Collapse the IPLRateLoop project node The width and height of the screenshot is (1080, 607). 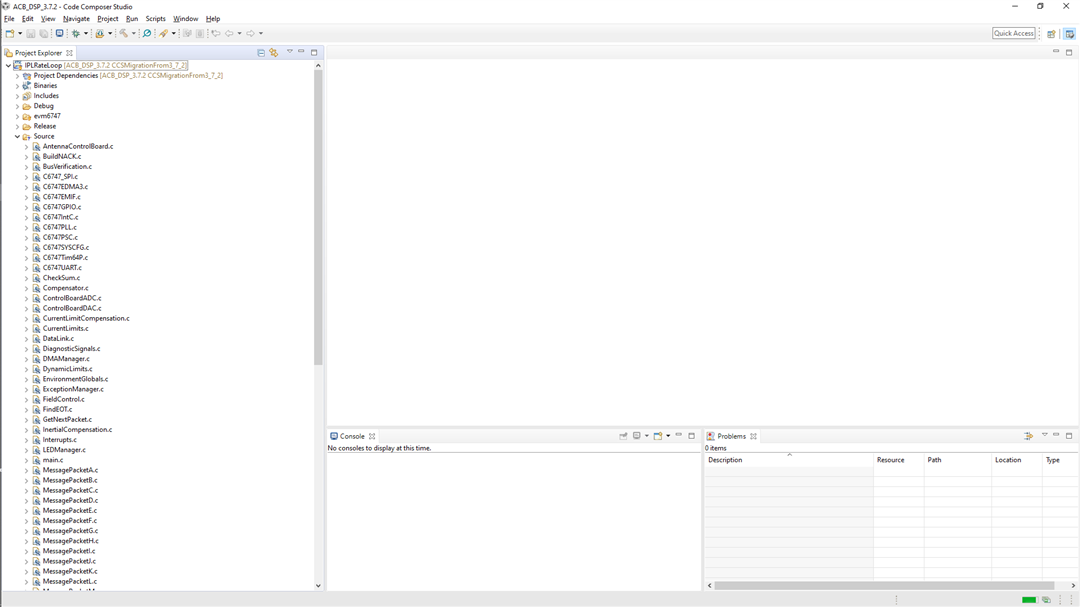click(8, 65)
